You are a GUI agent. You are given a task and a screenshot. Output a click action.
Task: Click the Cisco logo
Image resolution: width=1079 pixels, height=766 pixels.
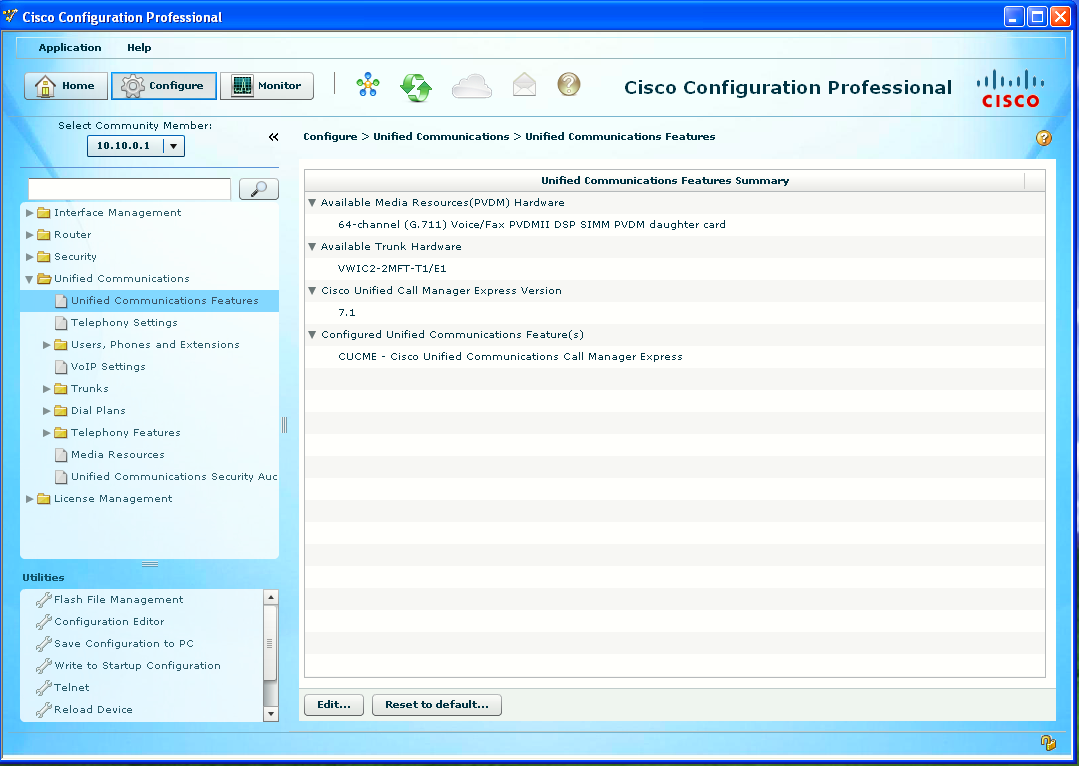coord(1009,88)
